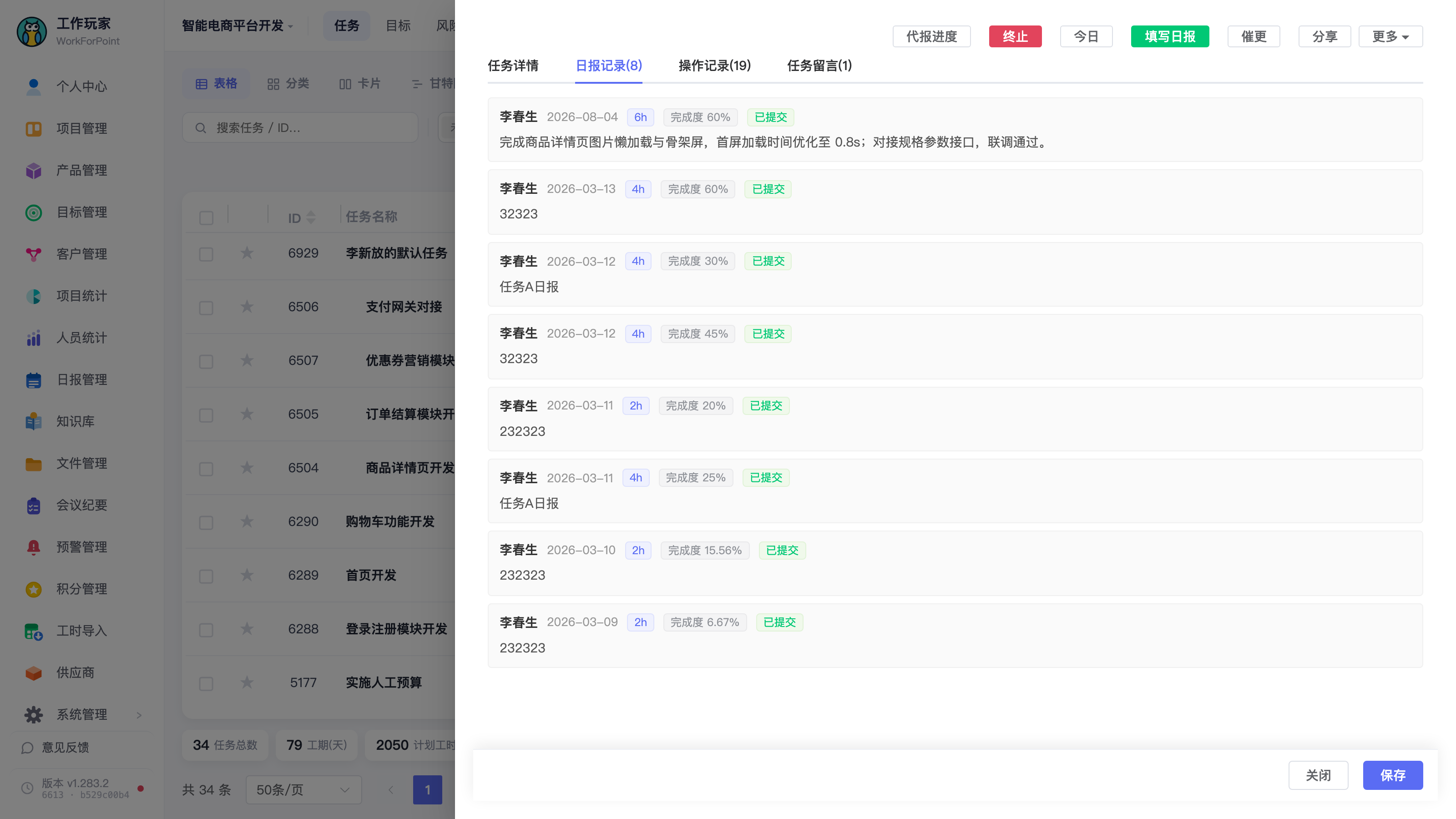
Task: Click the 客户管理 icon
Action: pyautogui.click(x=33, y=254)
